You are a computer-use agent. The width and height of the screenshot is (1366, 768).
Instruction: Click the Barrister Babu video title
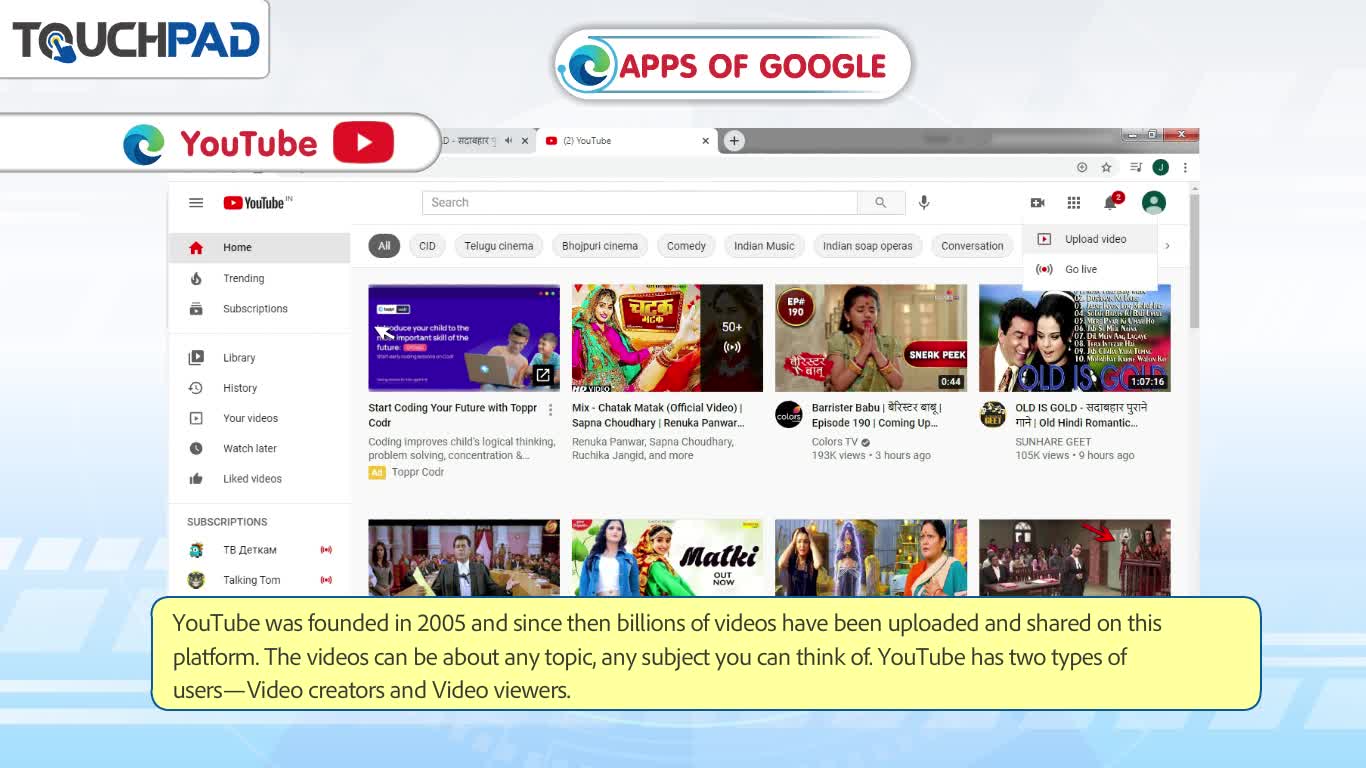[x=877, y=415]
